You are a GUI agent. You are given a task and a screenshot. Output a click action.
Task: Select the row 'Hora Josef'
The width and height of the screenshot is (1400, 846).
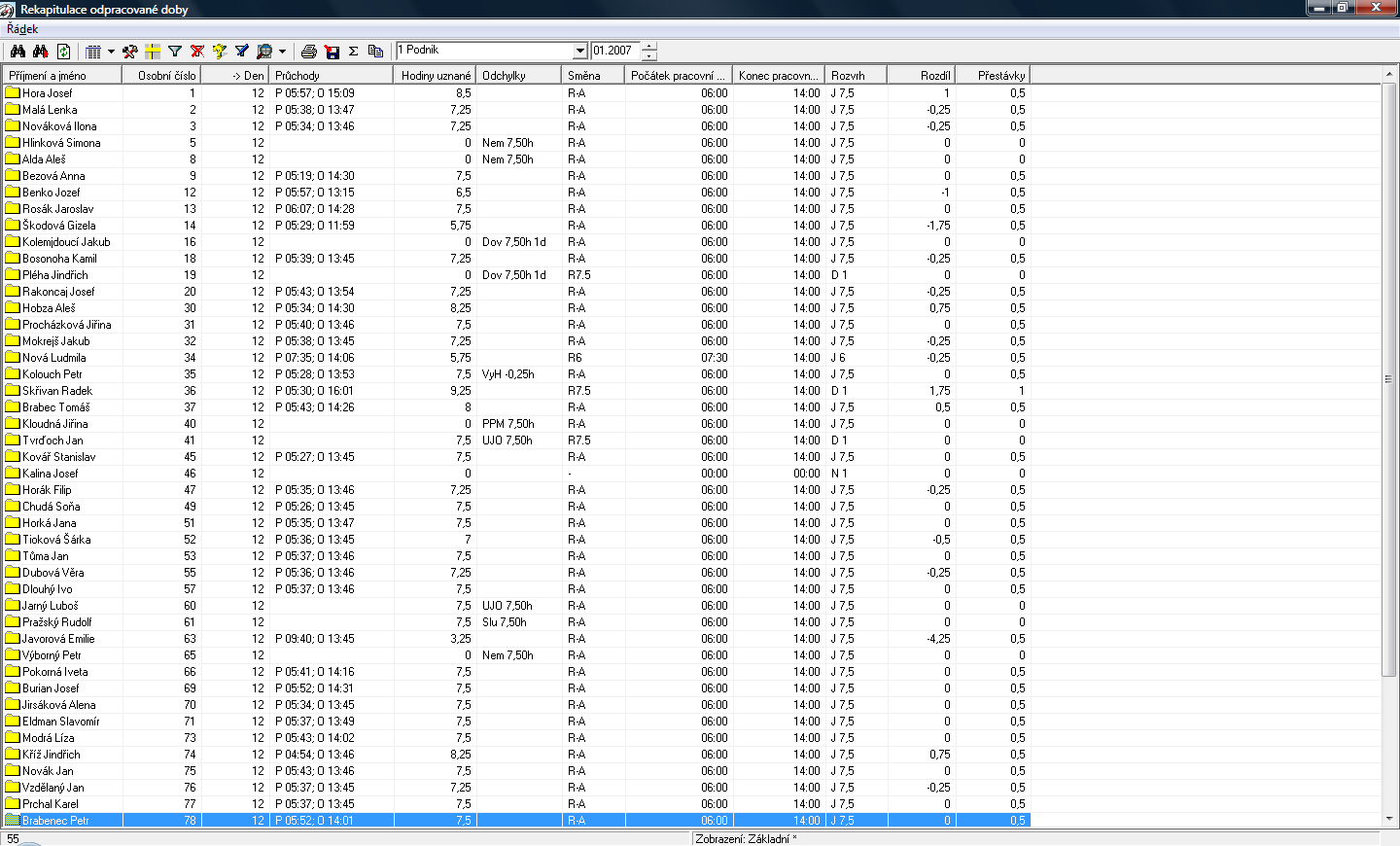[515, 93]
